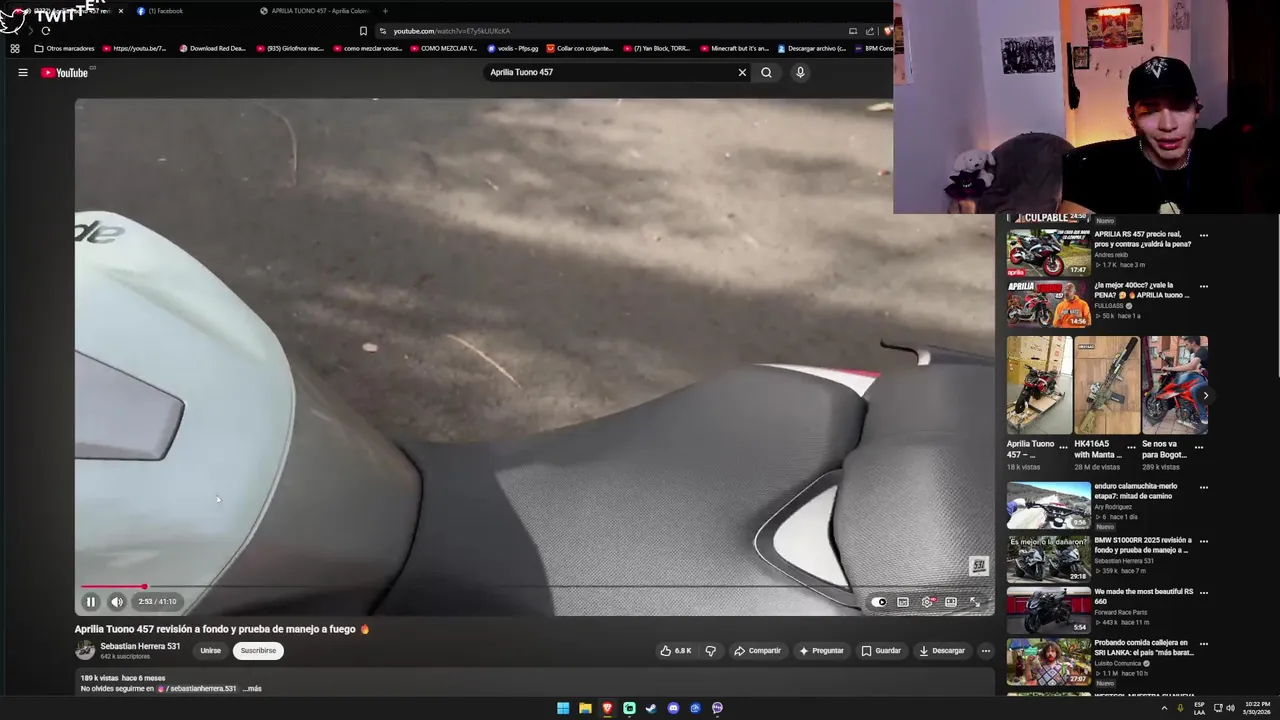This screenshot has width=1280, height=720.
Task: Go to YouTube home via logo
Action: point(64,72)
